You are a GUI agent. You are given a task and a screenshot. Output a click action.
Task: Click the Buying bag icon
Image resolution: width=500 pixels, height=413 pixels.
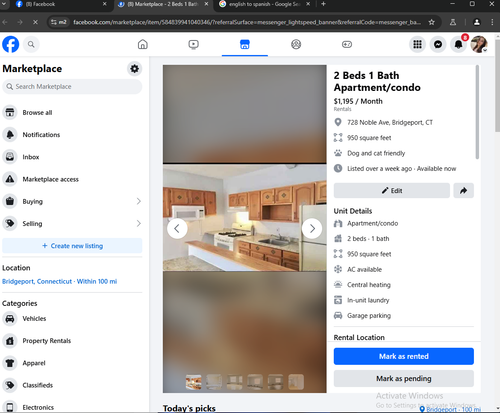10,201
